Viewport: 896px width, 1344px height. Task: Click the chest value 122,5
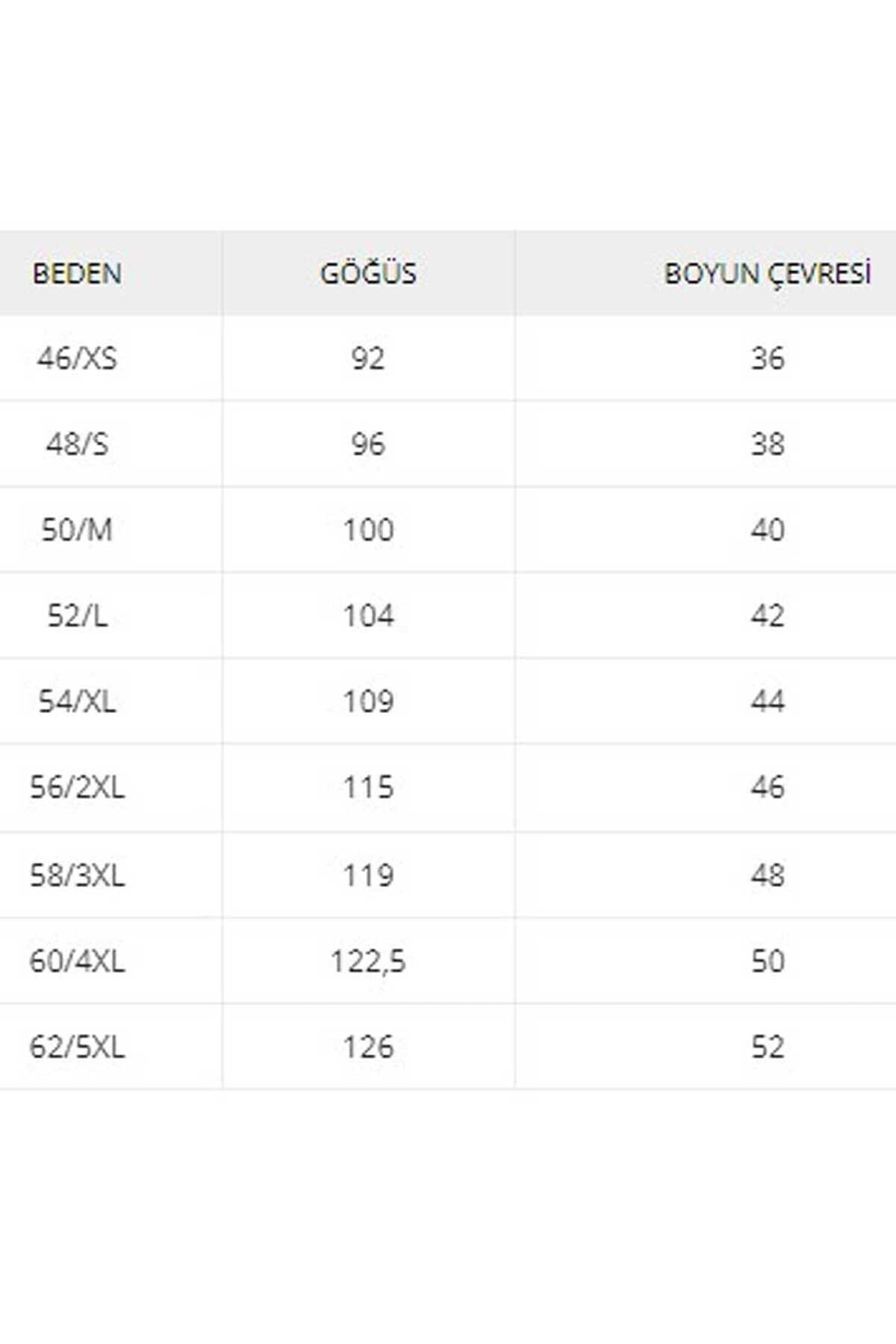(x=368, y=962)
